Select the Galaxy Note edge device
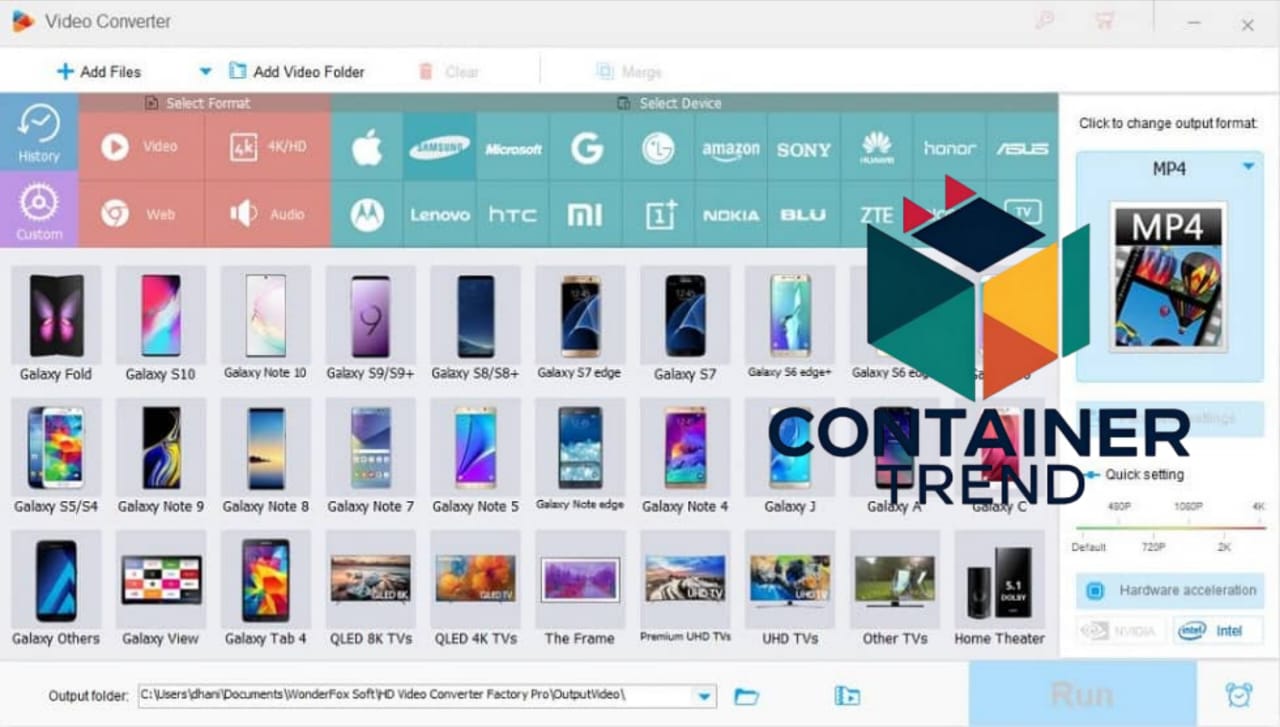Viewport: 1280px width, 727px height. (x=579, y=457)
